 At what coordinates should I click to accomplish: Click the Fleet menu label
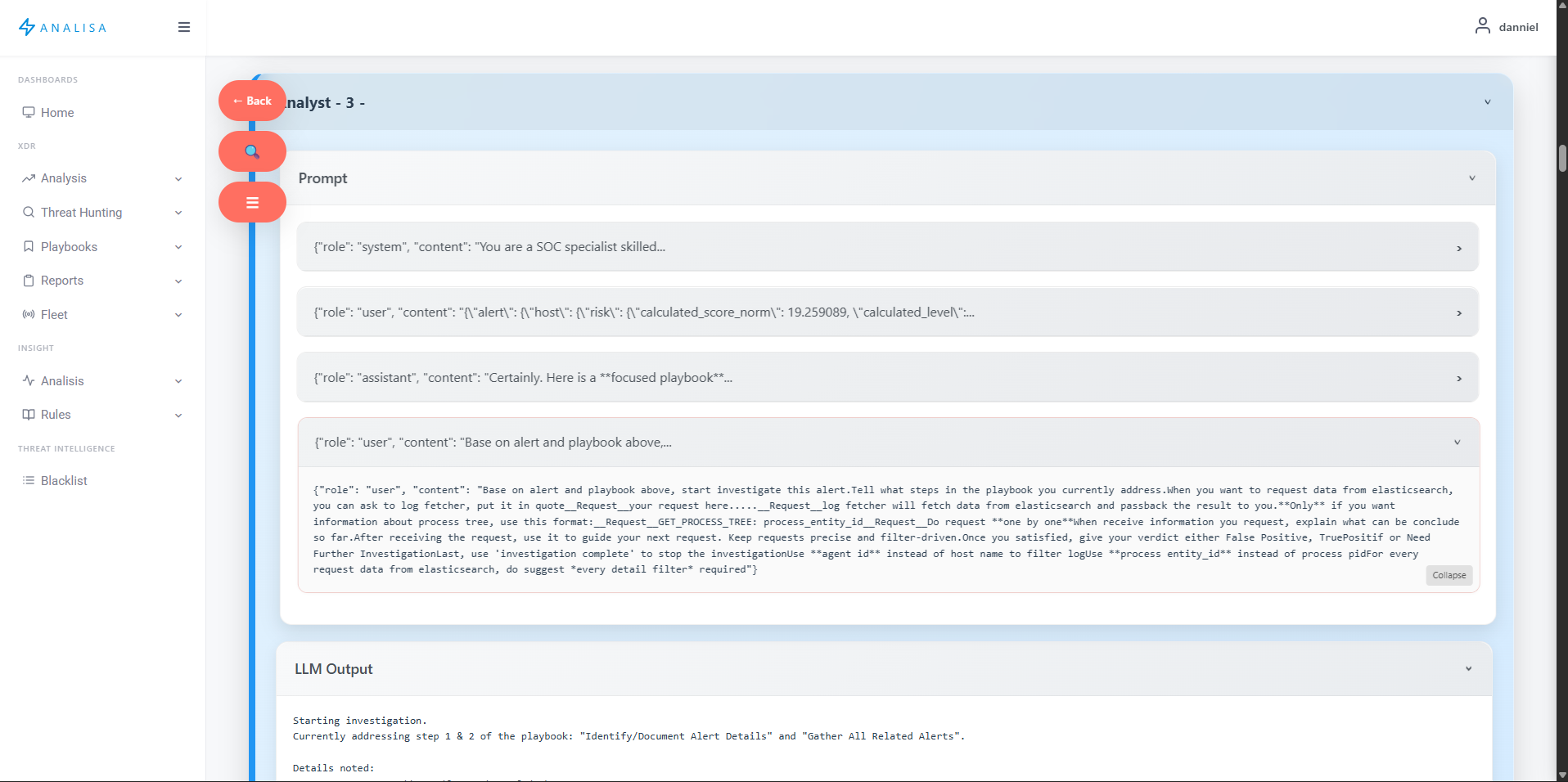click(54, 315)
